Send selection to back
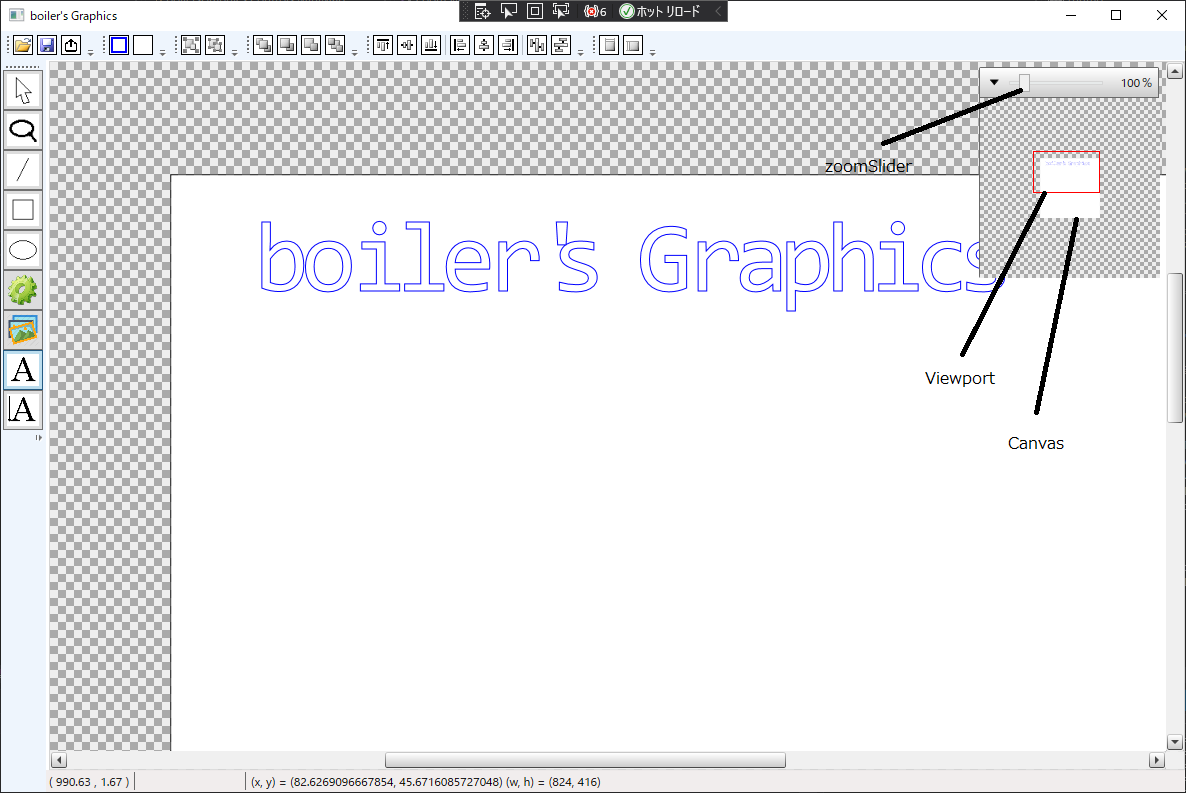 pos(335,45)
